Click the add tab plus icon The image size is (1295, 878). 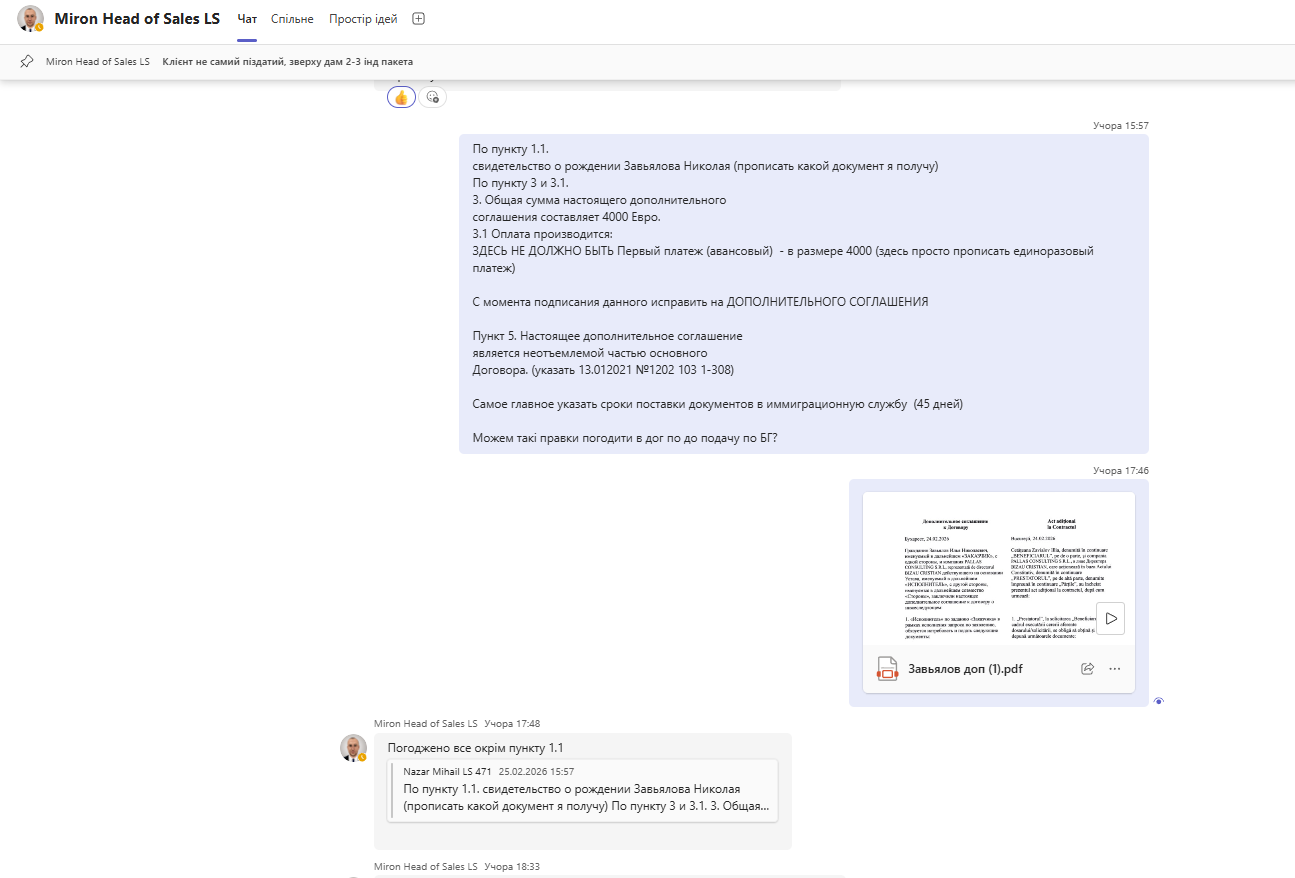pos(419,19)
